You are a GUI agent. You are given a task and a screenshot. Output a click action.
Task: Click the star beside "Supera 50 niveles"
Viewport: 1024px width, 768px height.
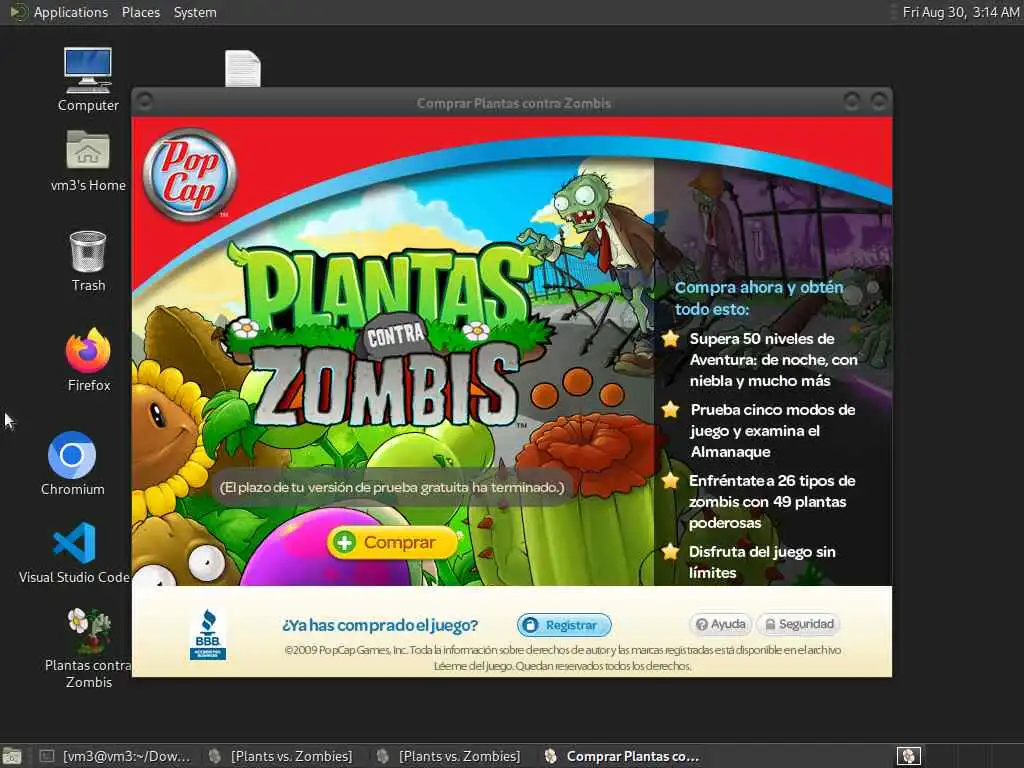coord(671,338)
